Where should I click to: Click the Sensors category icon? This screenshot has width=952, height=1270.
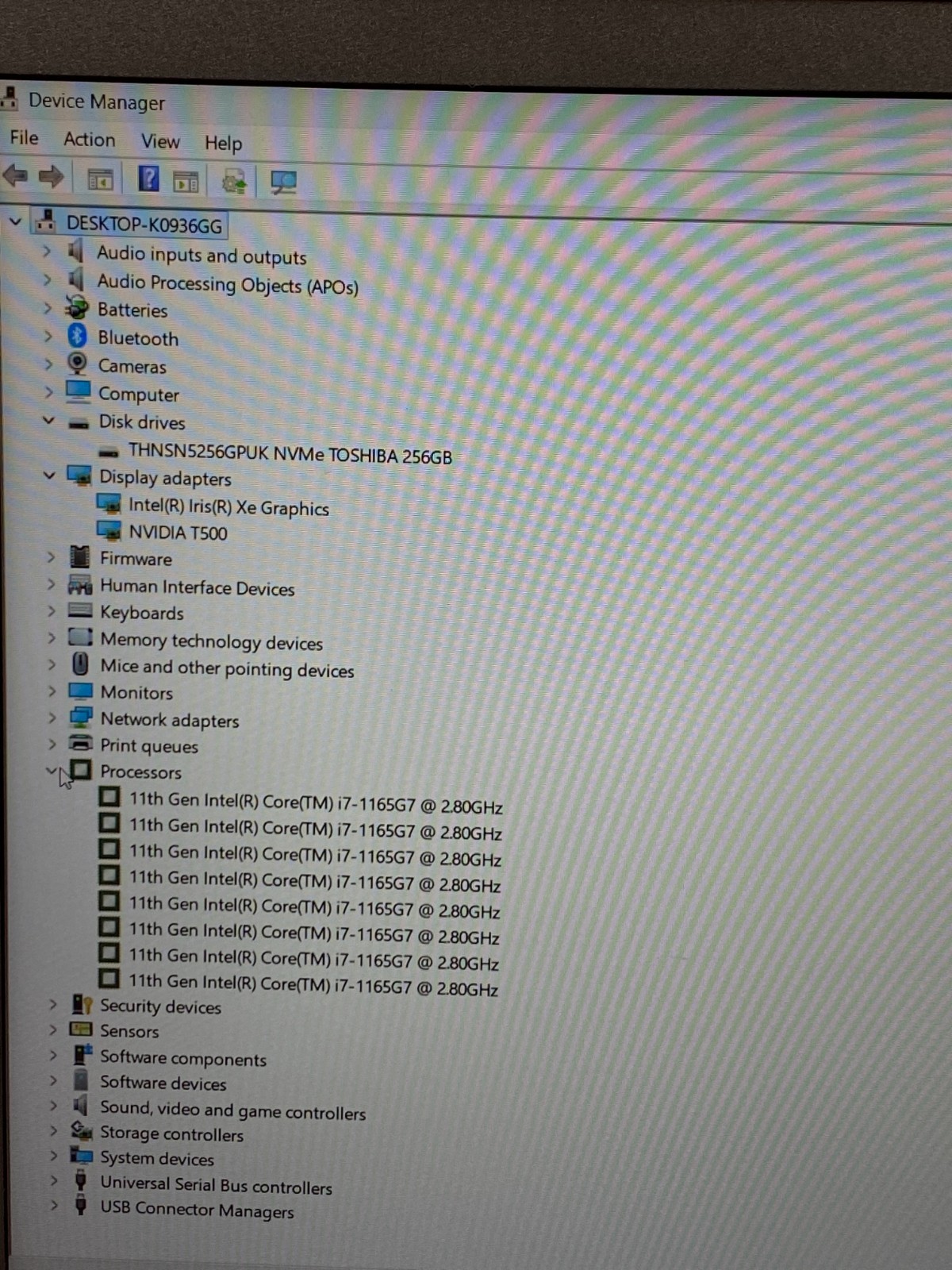click(81, 1029)
